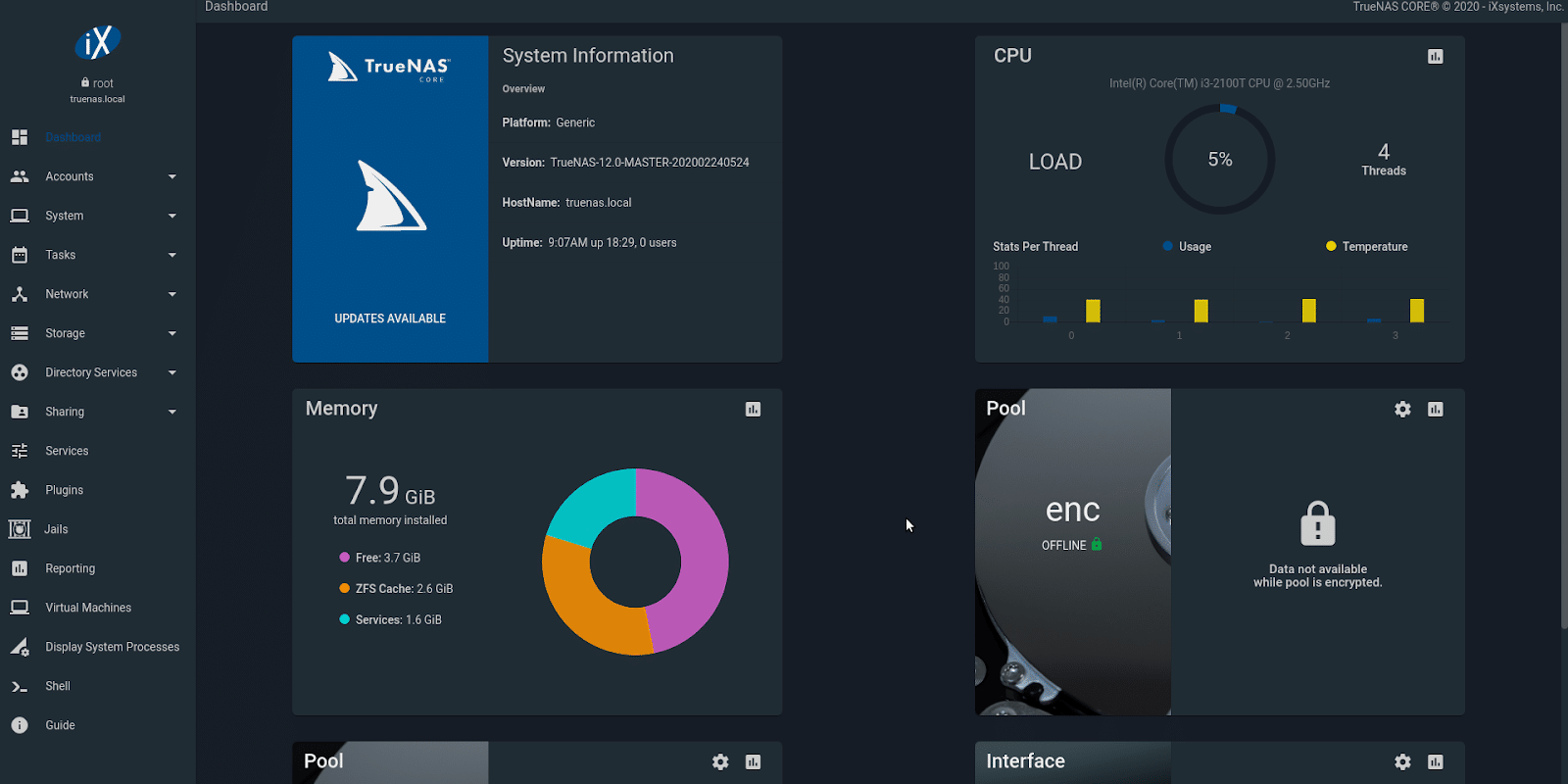Click the Dashboard breadcrumb title

click(236, 7)
